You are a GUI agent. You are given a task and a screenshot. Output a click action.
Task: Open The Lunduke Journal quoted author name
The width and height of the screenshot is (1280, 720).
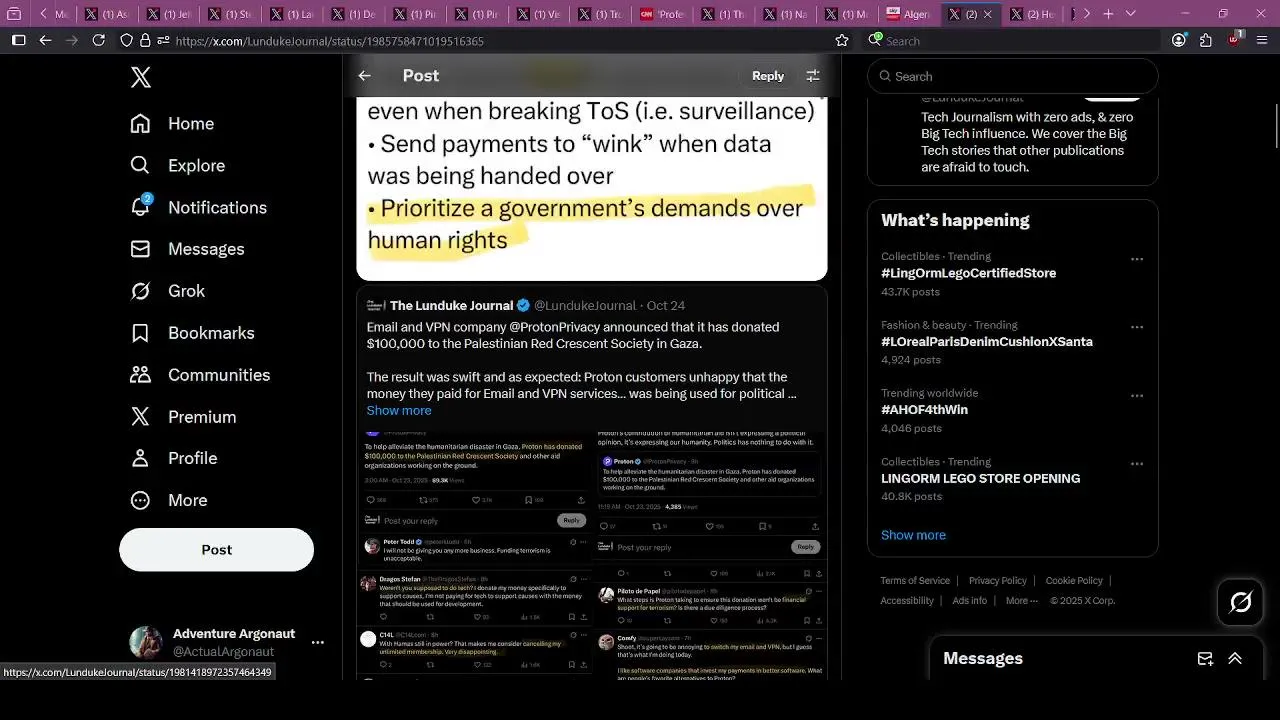[451, 305]
